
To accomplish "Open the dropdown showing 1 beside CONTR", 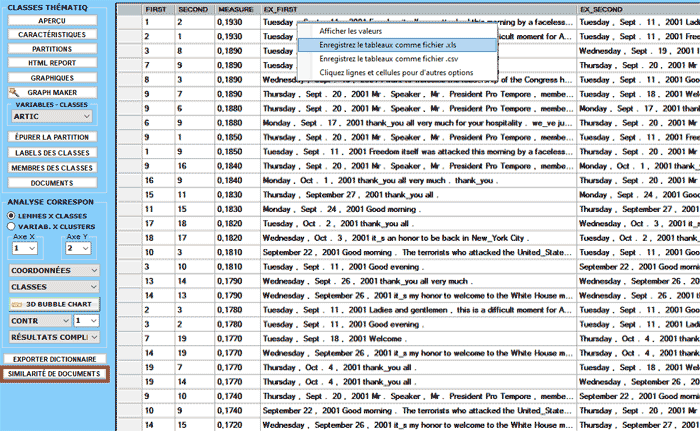I will click(86, 321).
